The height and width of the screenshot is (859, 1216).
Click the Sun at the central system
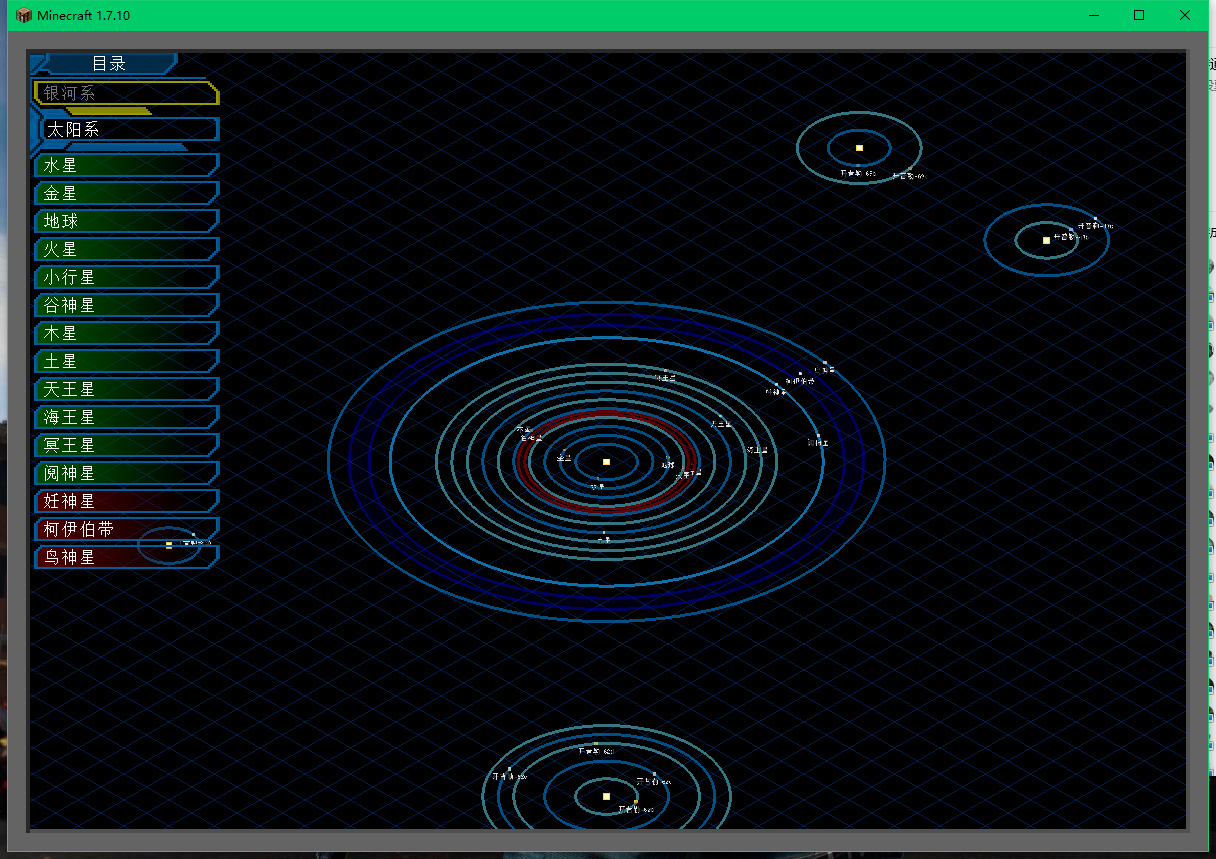606,462
